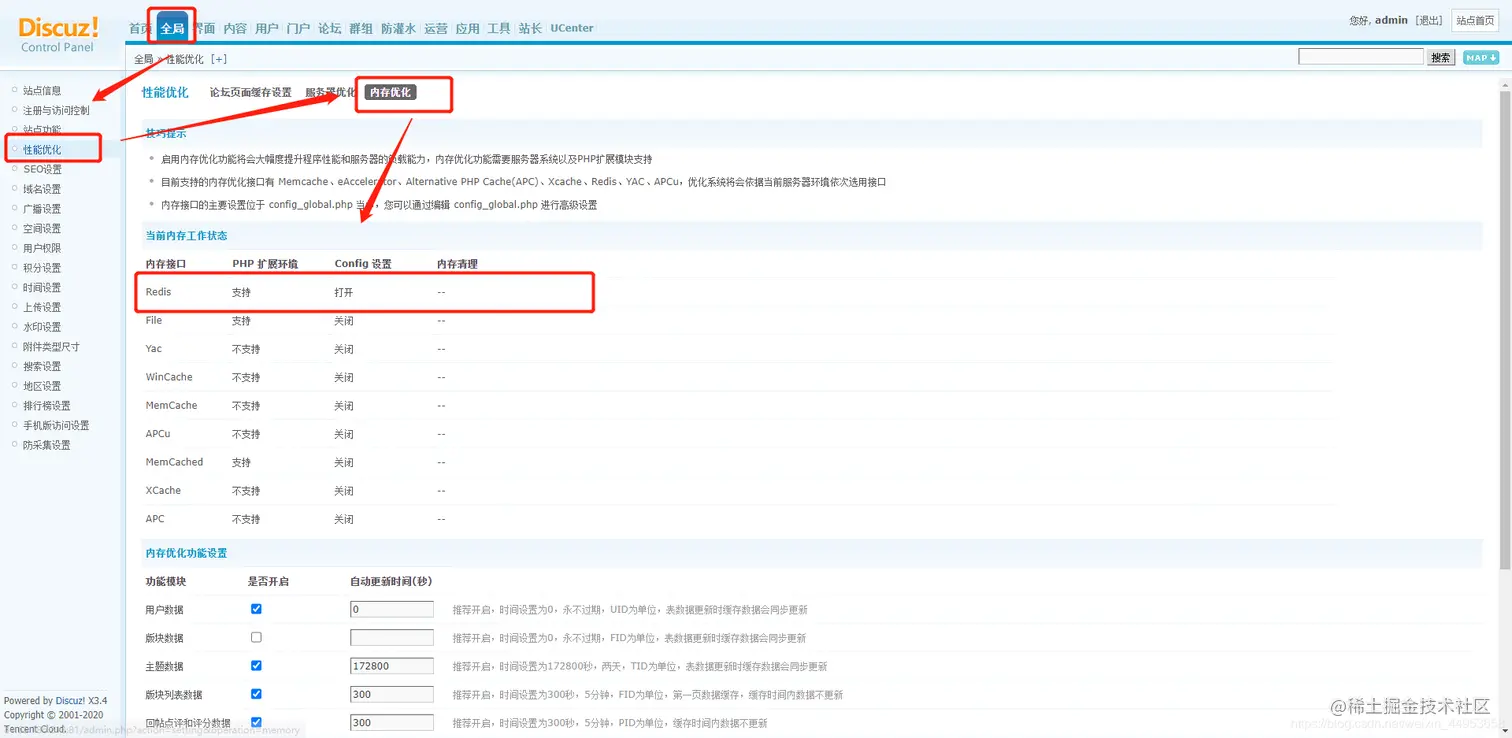
Task: Open 排行榜设置 in the sidebar
Action: click(x=47, y=406)
